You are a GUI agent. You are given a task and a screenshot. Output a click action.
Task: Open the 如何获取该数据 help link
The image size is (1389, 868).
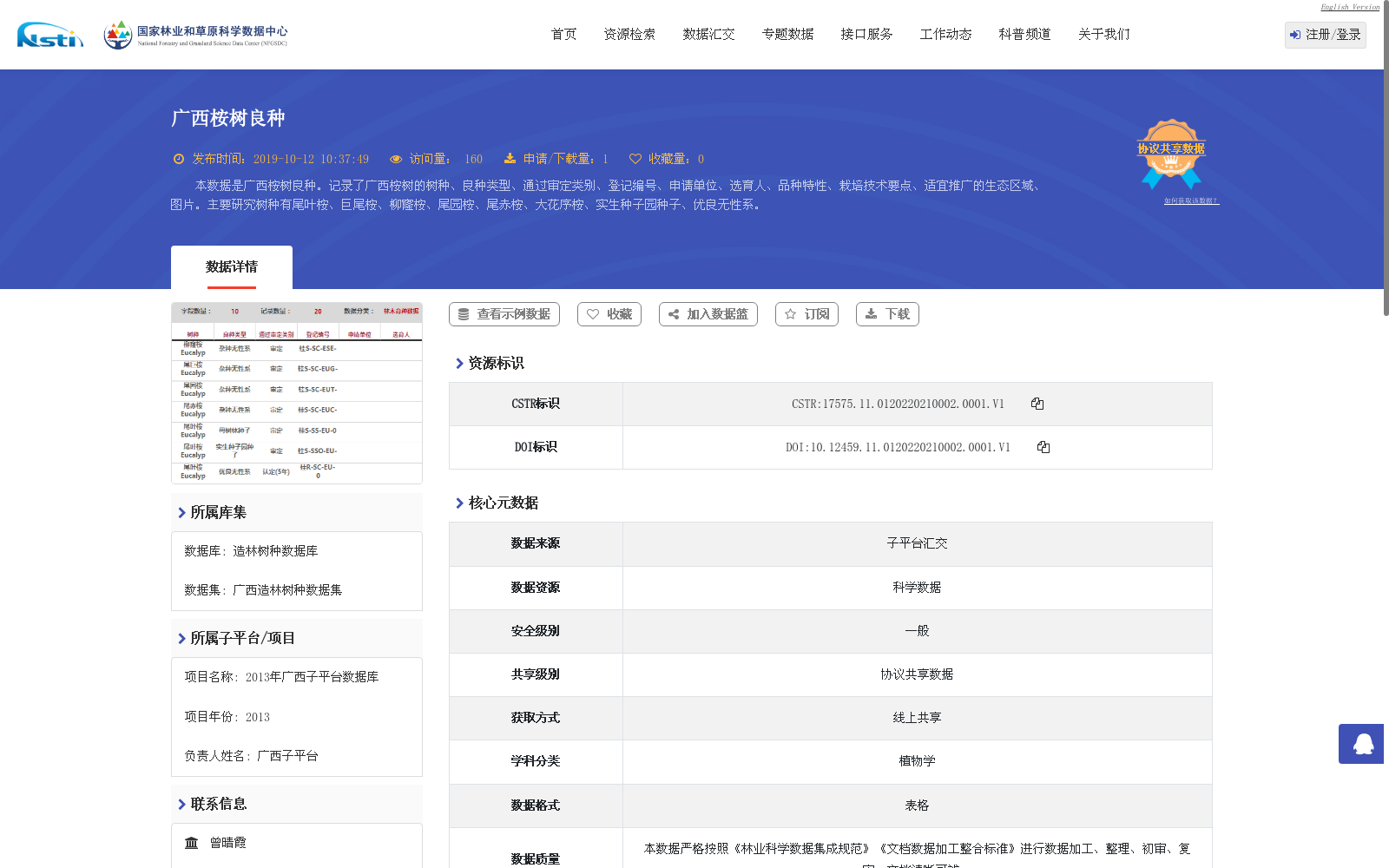pyautogui.click(x=1191, y=201)
